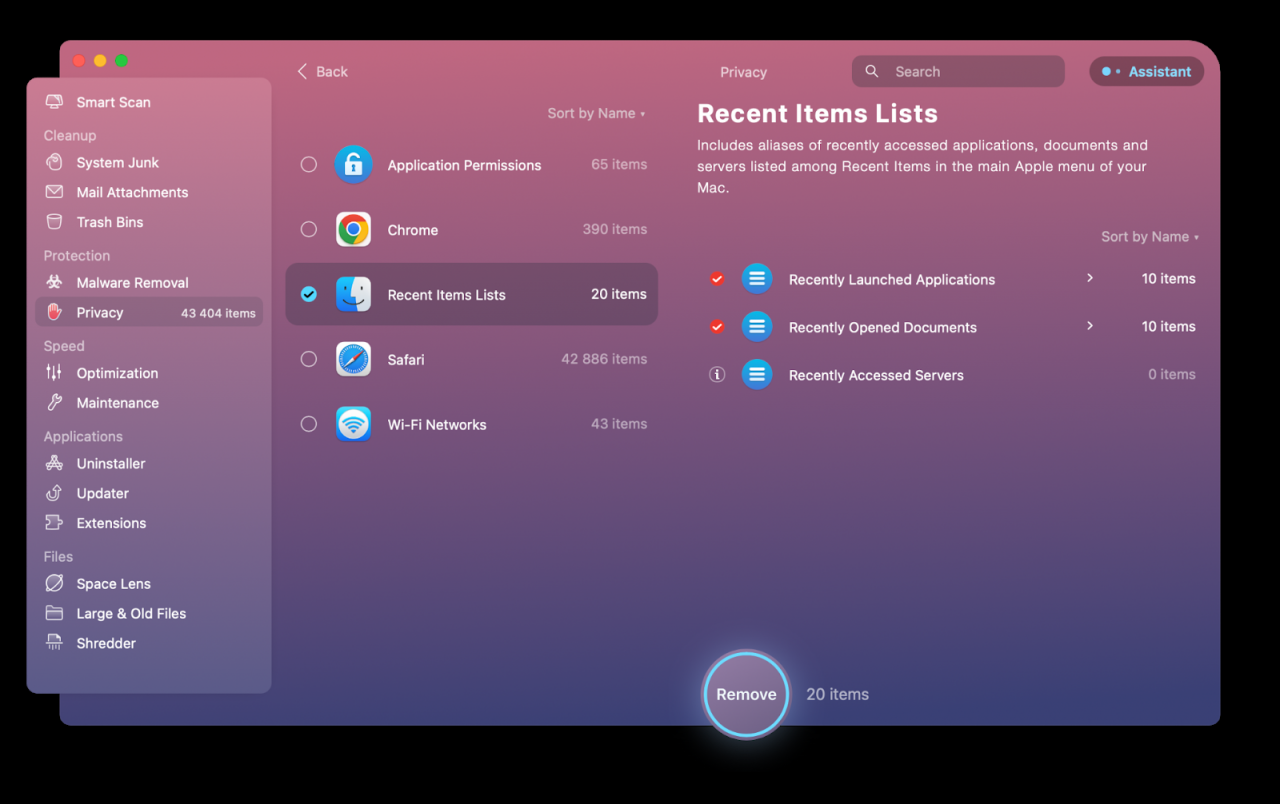
Task: Click the Wi-Fi Networks icon
Action: (353, 424)
